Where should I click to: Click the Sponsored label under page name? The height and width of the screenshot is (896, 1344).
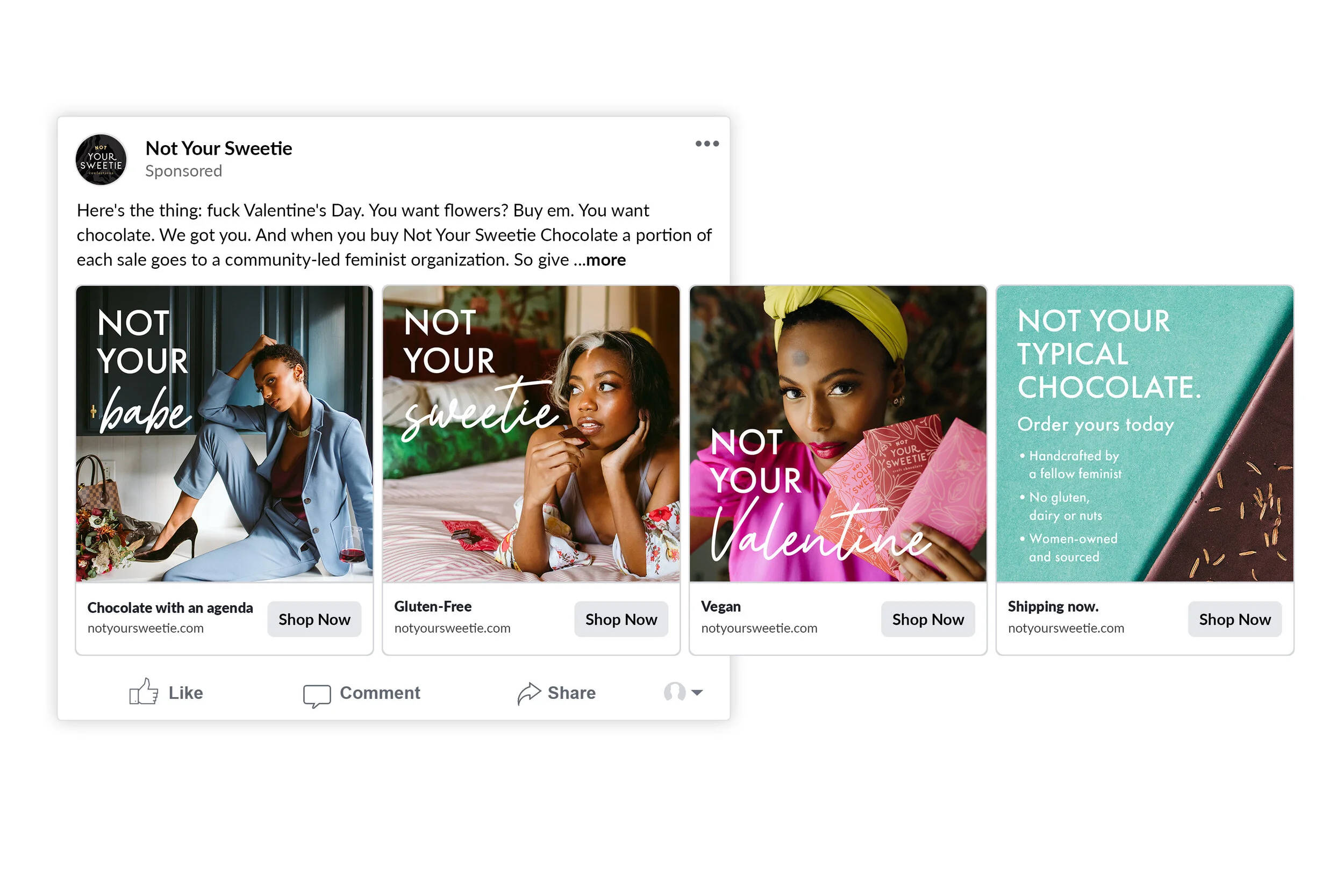(x=183, y=171)
